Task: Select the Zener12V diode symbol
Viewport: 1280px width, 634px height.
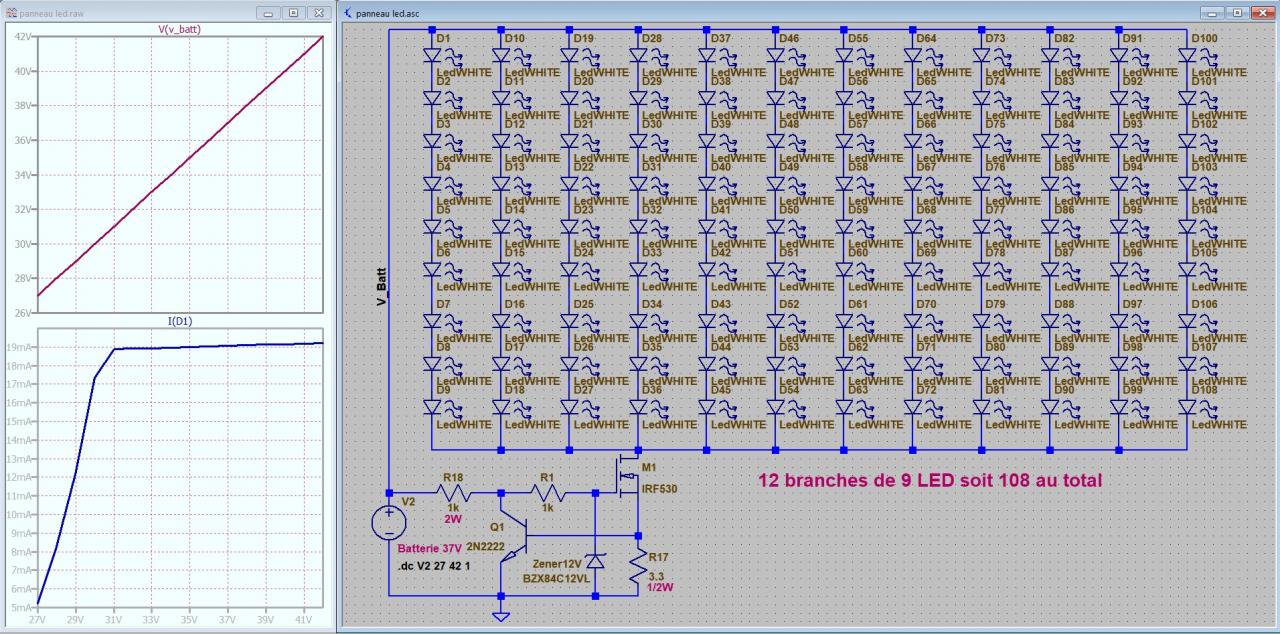Action: click(595, 564)
